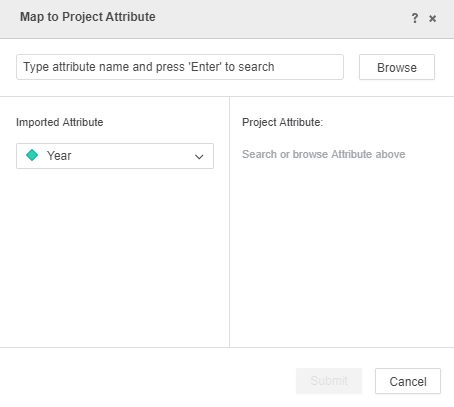Click the vertical divider between the panels

pos(229,222)
